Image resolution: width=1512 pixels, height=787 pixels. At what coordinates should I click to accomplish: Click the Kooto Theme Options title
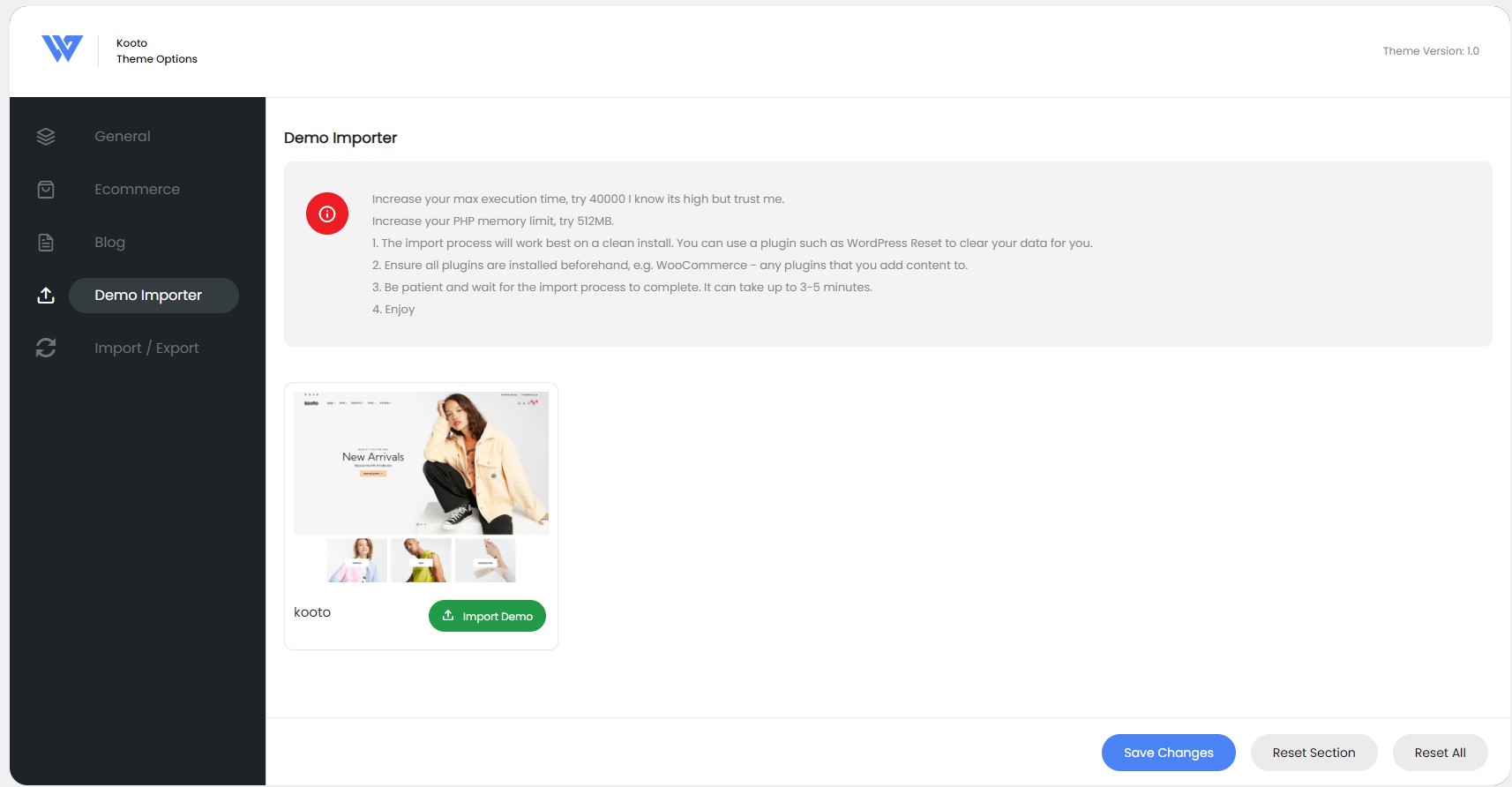pos(156,51)
